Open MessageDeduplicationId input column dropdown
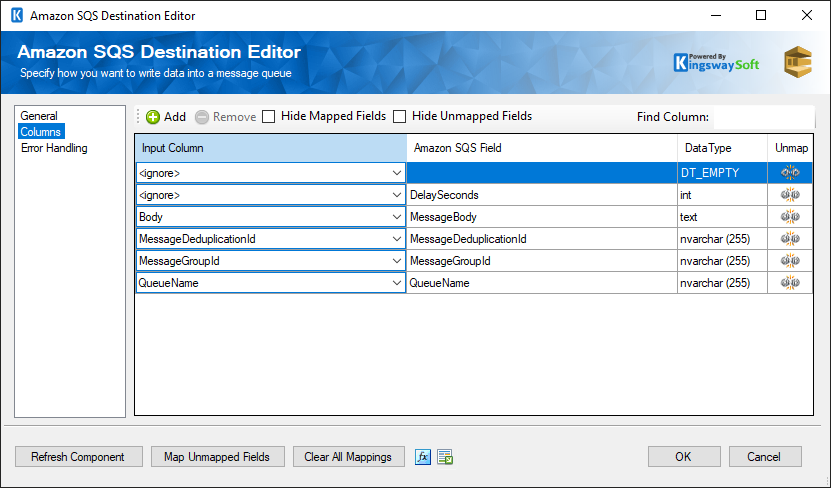 click(396, 239)
